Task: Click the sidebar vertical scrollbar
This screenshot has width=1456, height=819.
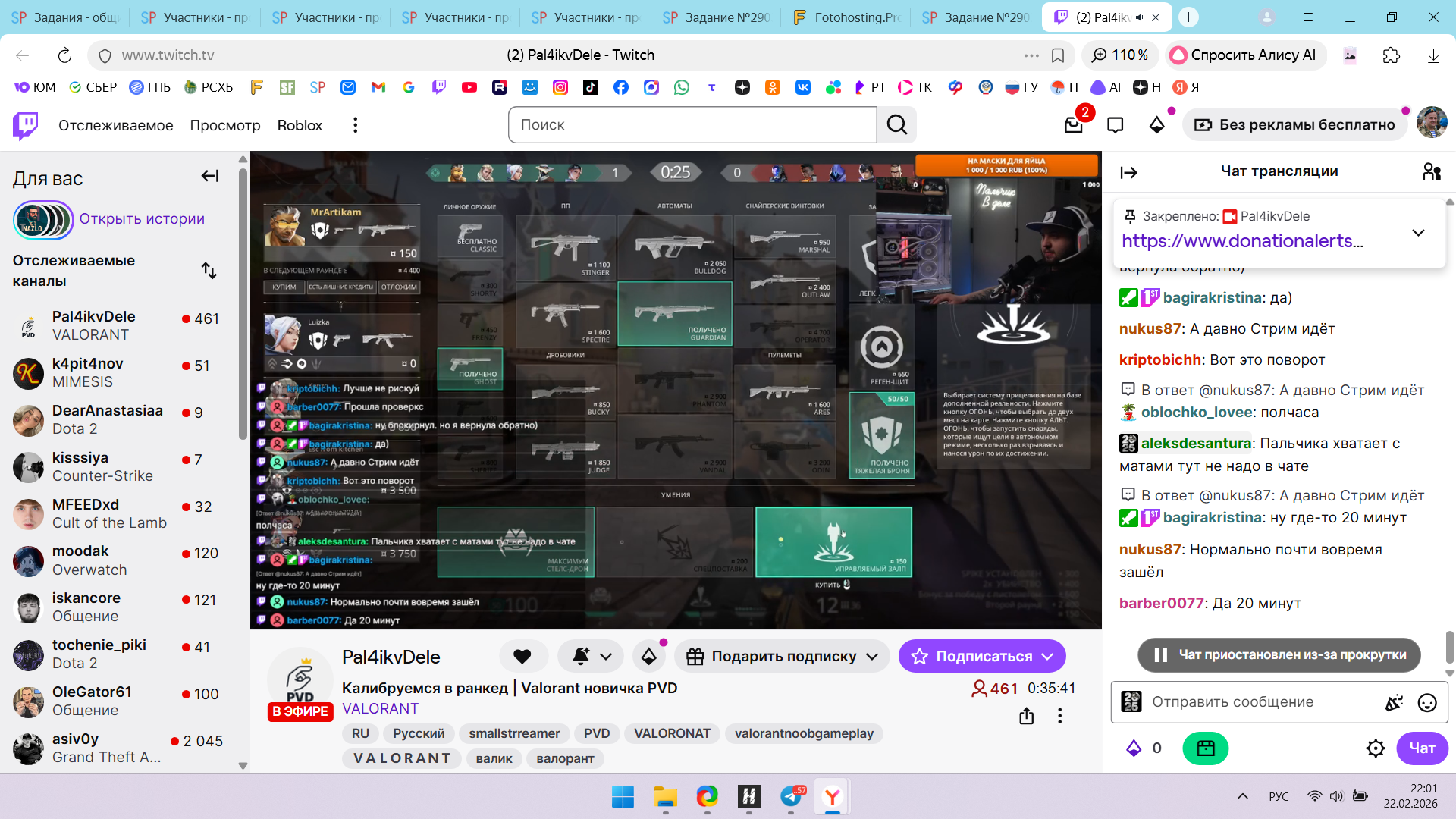Action: pos(243,303)
